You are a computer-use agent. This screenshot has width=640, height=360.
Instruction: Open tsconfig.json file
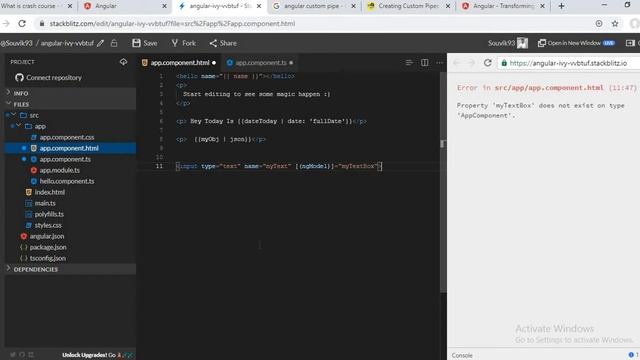(47, 258)
